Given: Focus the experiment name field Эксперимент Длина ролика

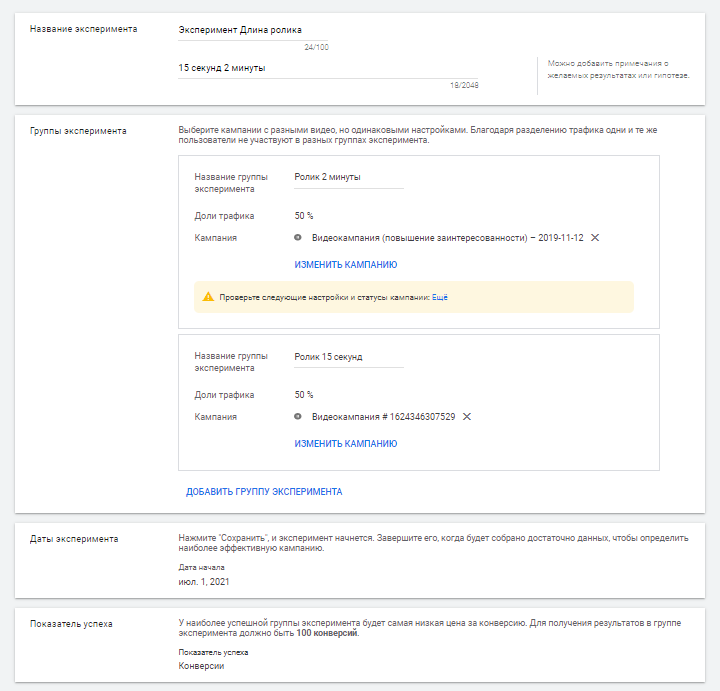Looking at the screenshot, I should pyautogui.click(x=253, y=31).
